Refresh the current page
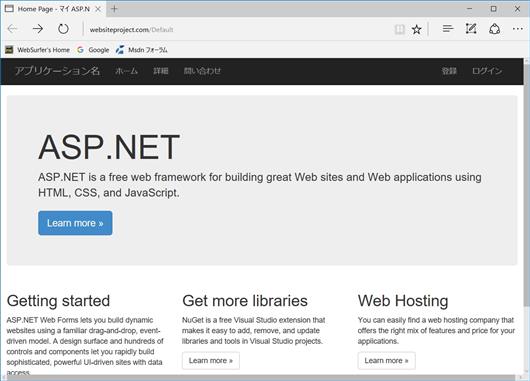 click(63, 29)
